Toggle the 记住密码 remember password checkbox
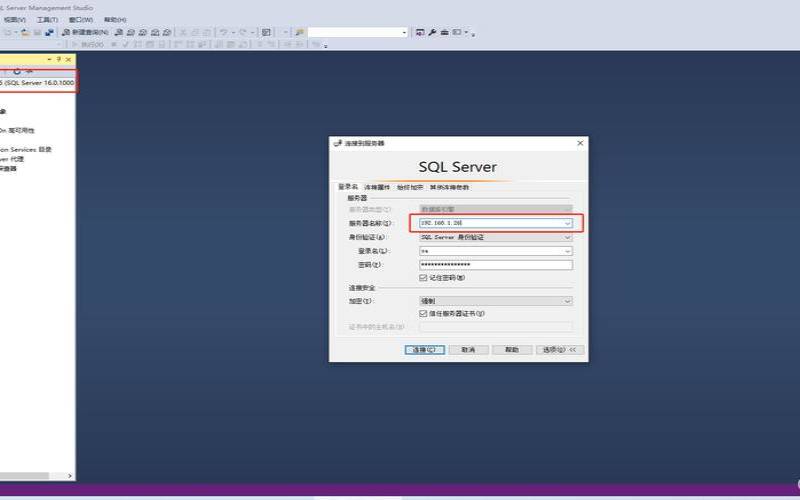 tap(423, 278)
